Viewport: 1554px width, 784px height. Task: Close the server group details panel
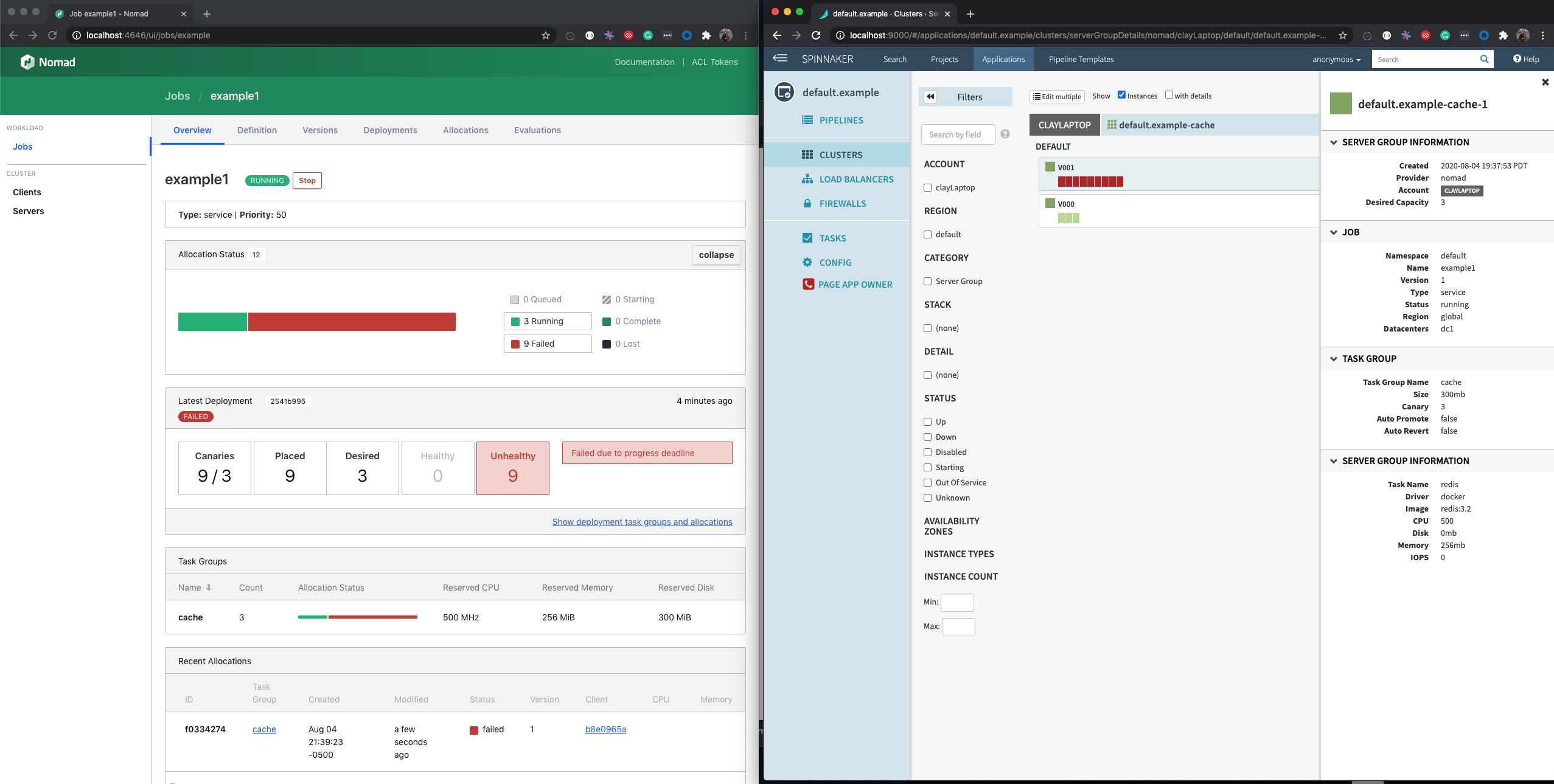[x=1545, y=82]
